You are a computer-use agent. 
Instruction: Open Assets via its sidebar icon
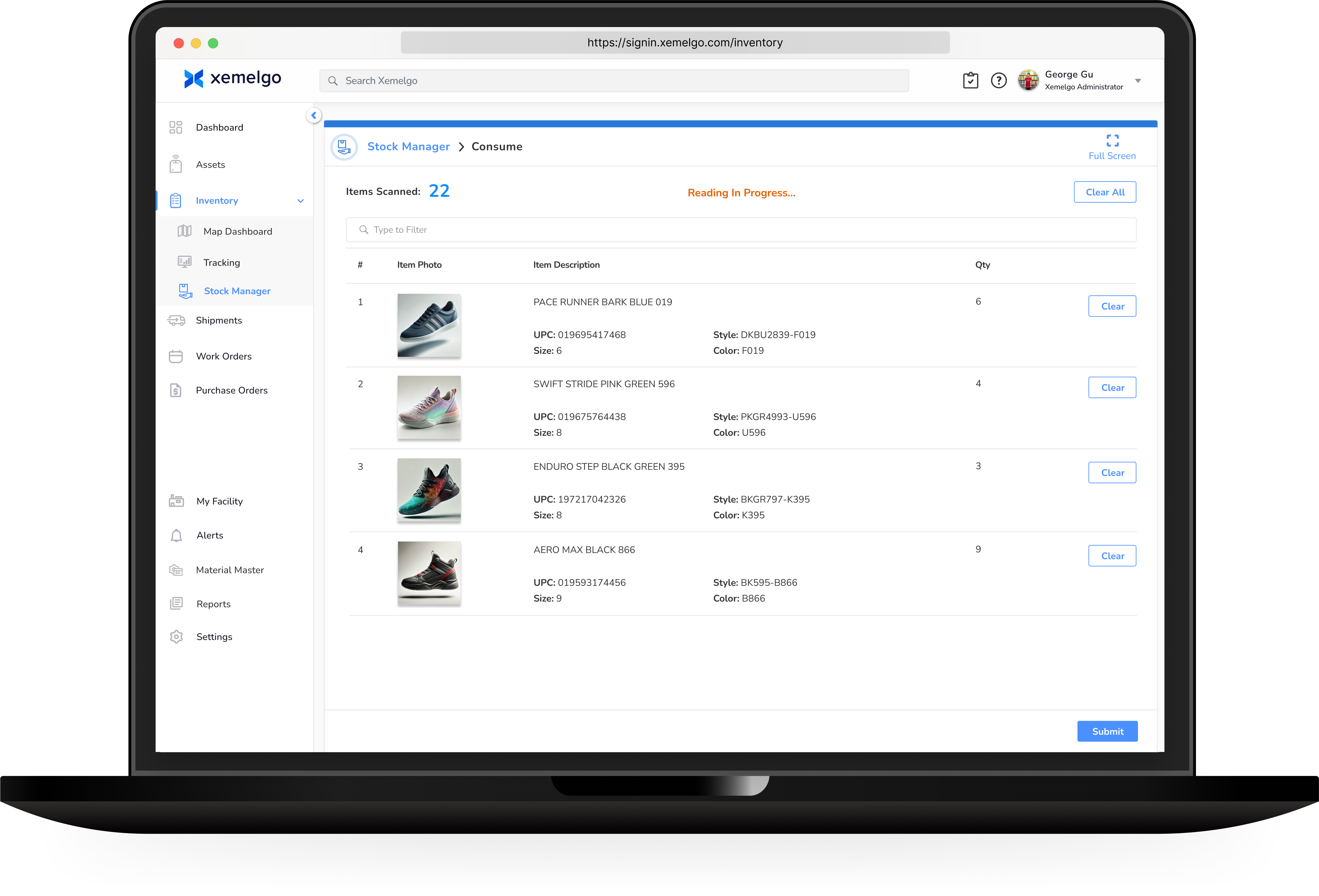tap(176, 165)
